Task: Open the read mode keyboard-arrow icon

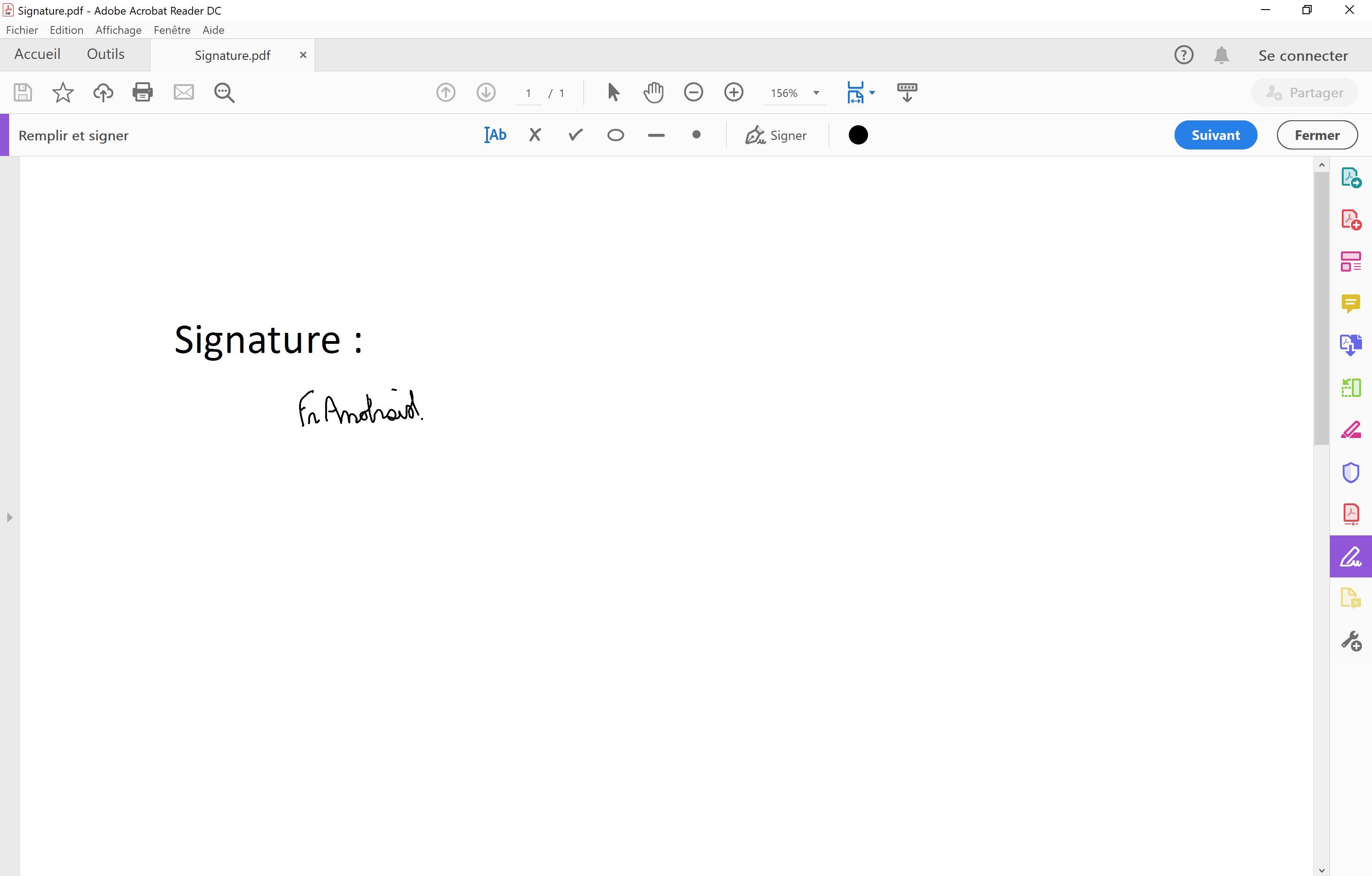Action: [x=907, y=92]
